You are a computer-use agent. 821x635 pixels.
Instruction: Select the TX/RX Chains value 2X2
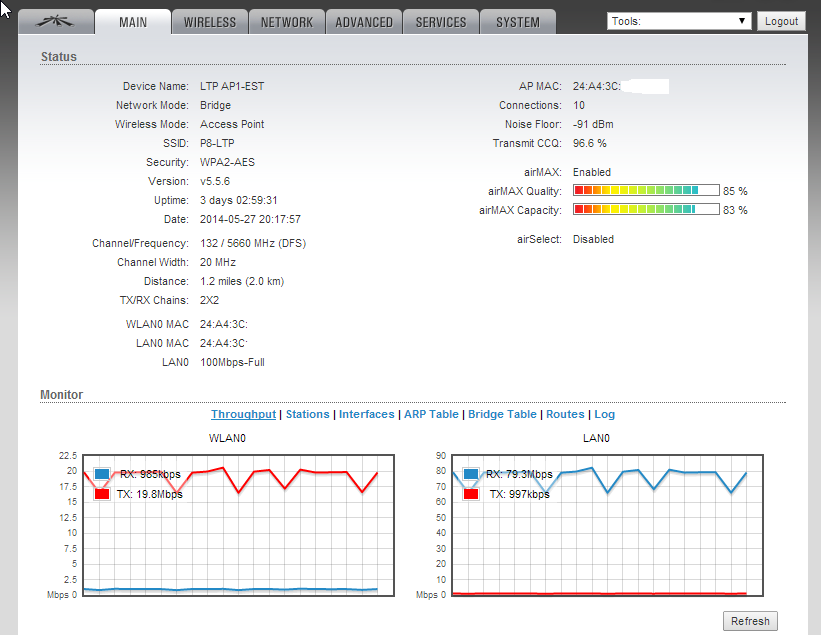pyautogui.click(x=209, y=300)
